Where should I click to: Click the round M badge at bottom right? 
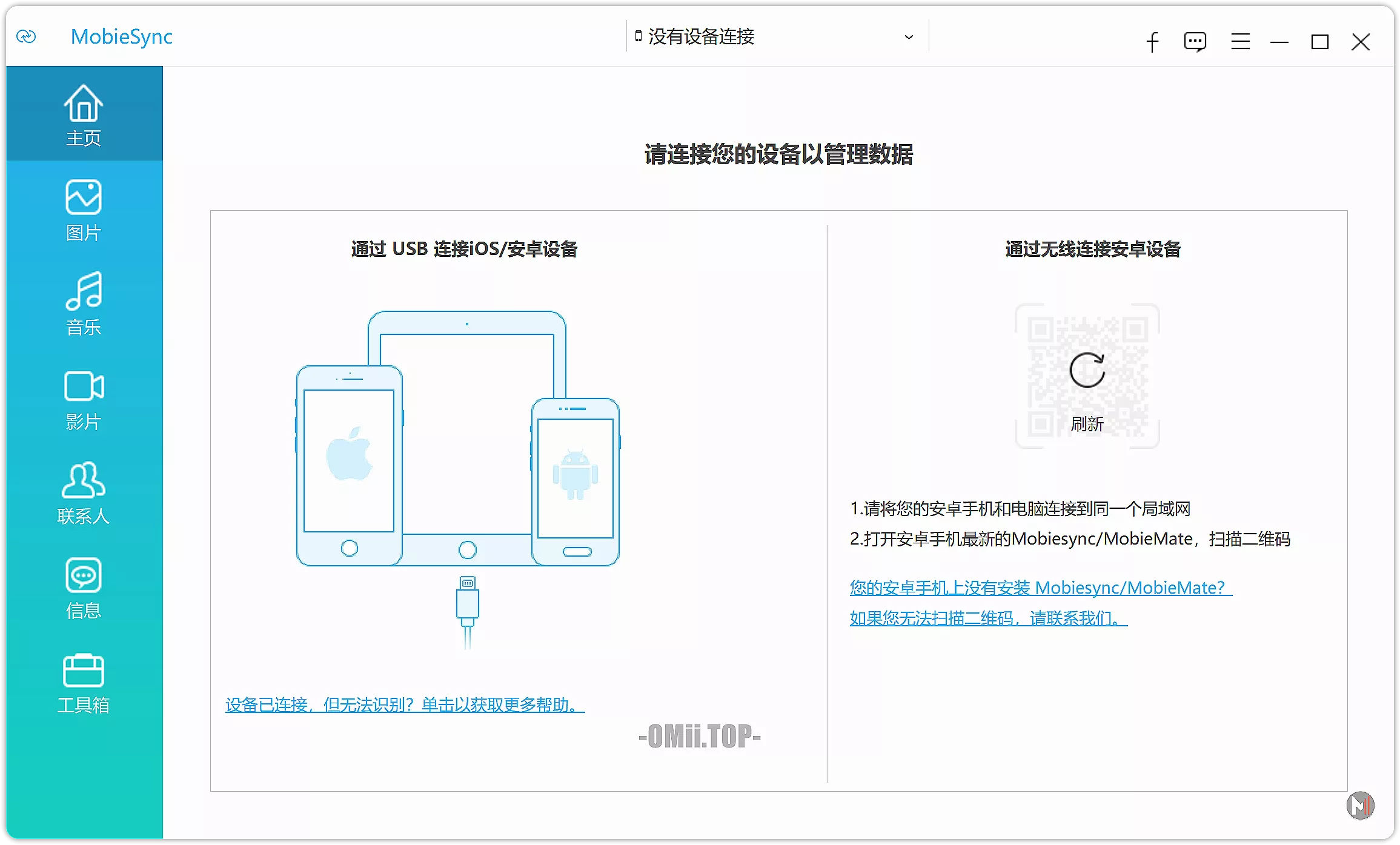click(1360, 806)
